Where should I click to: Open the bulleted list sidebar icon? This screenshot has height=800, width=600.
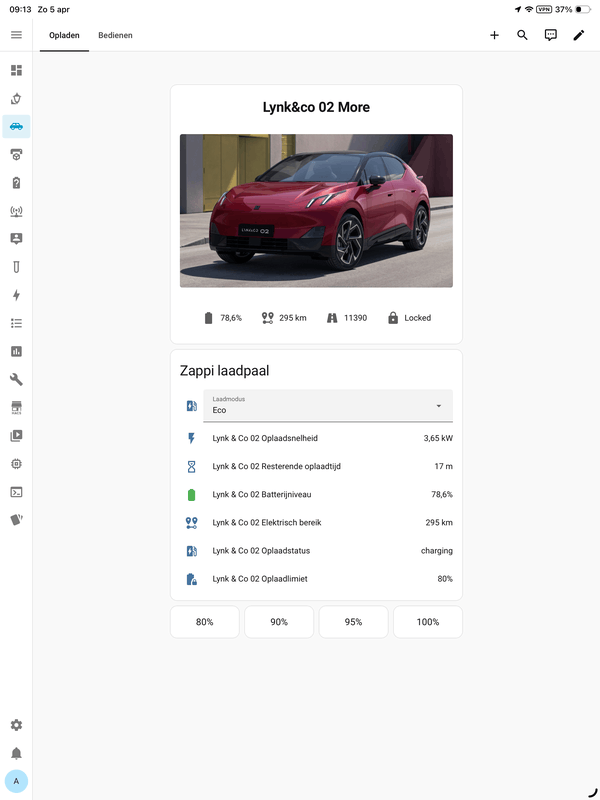point(16,323)
